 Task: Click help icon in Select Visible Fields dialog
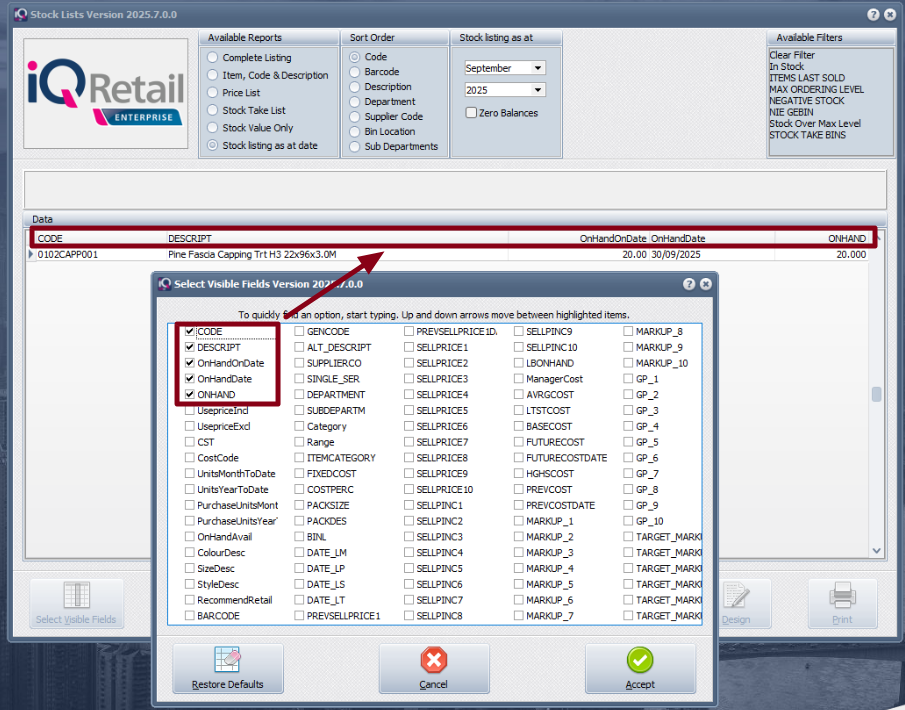tap(689, 284)
